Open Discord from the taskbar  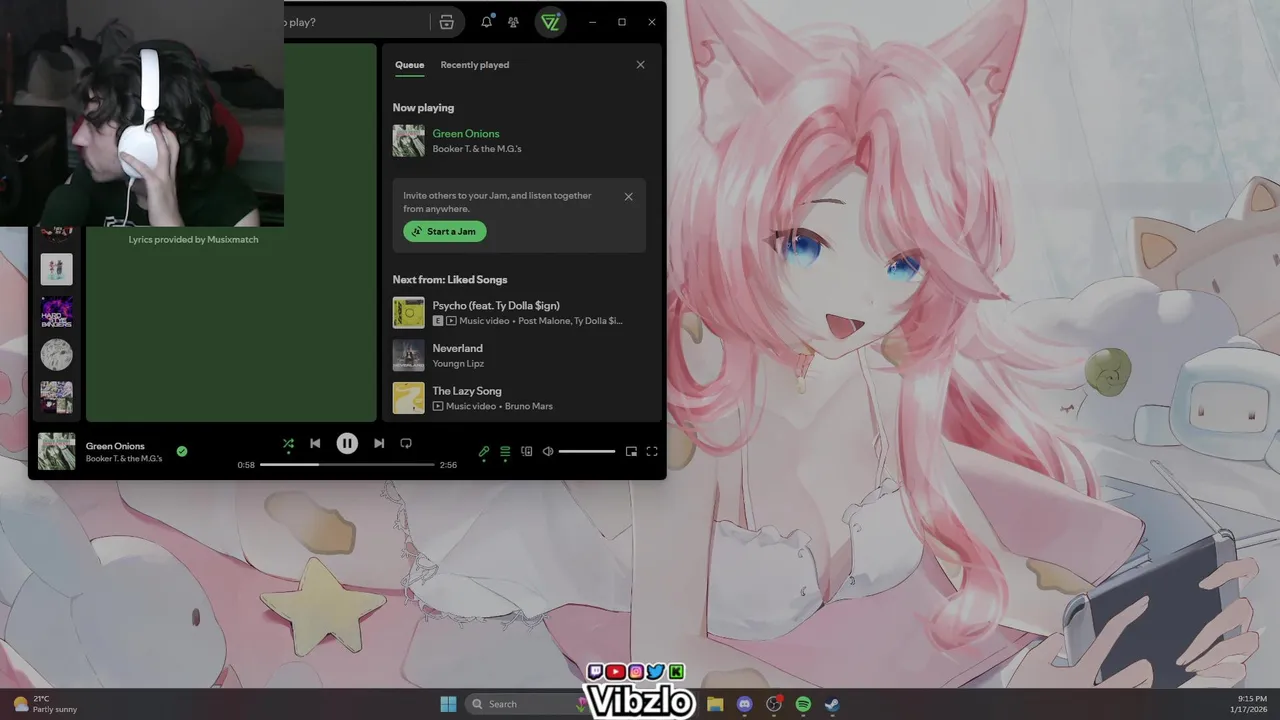pos(744,704)
